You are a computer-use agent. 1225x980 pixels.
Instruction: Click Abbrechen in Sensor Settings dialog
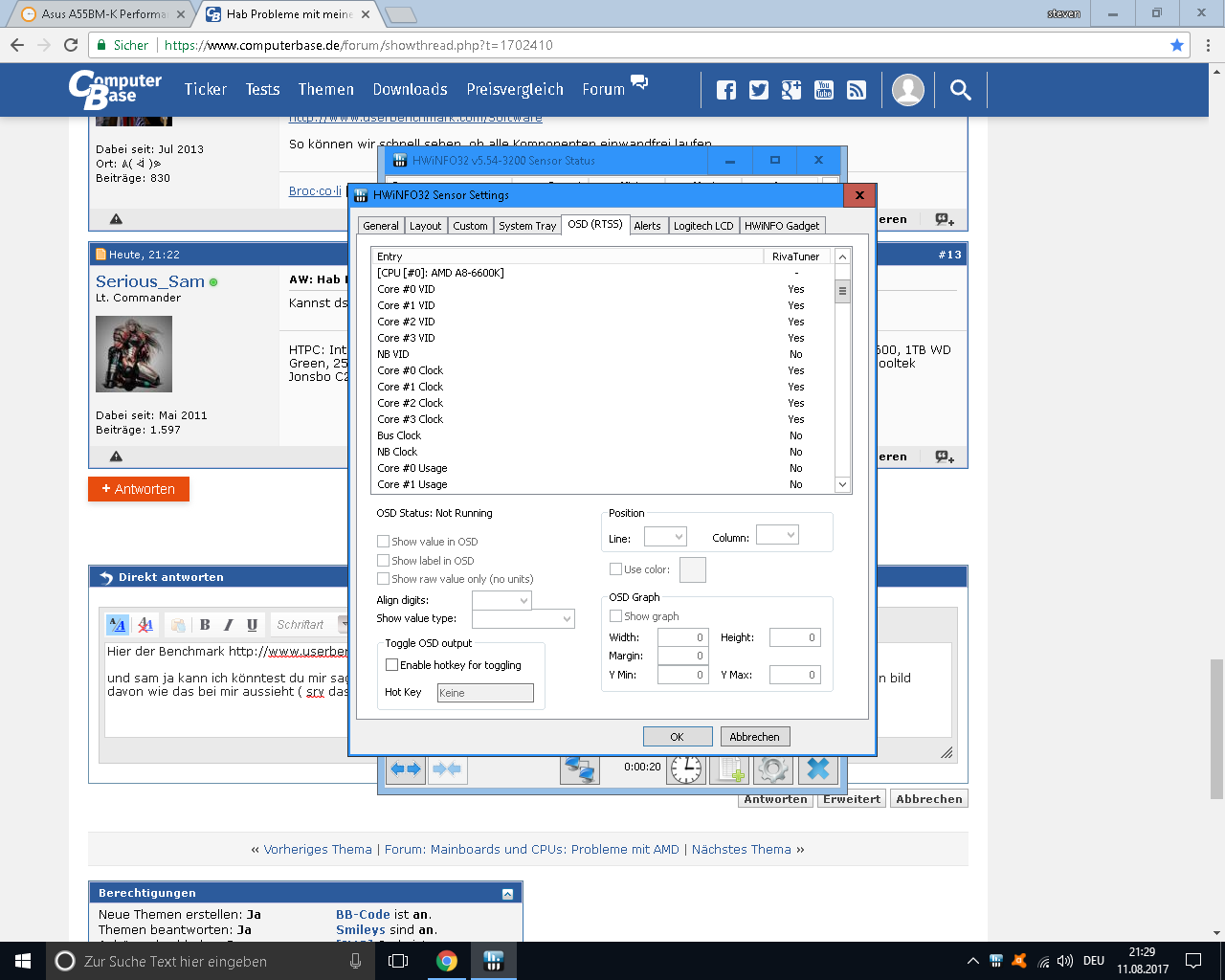(754, 737)
